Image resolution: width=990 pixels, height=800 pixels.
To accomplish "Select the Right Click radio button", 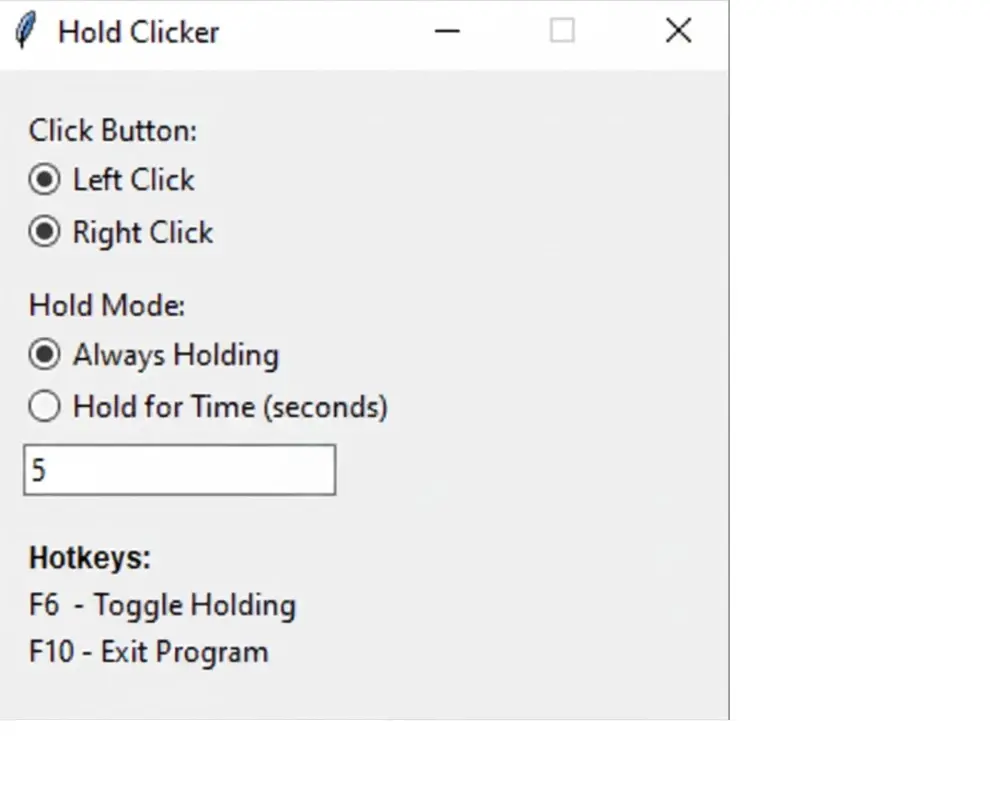I will [44, 232].
